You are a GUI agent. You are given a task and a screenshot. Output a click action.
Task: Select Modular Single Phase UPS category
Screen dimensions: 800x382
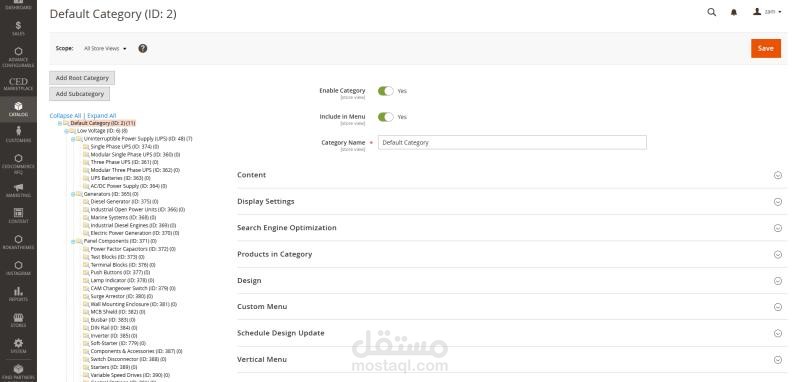click(x=135, y=155)
